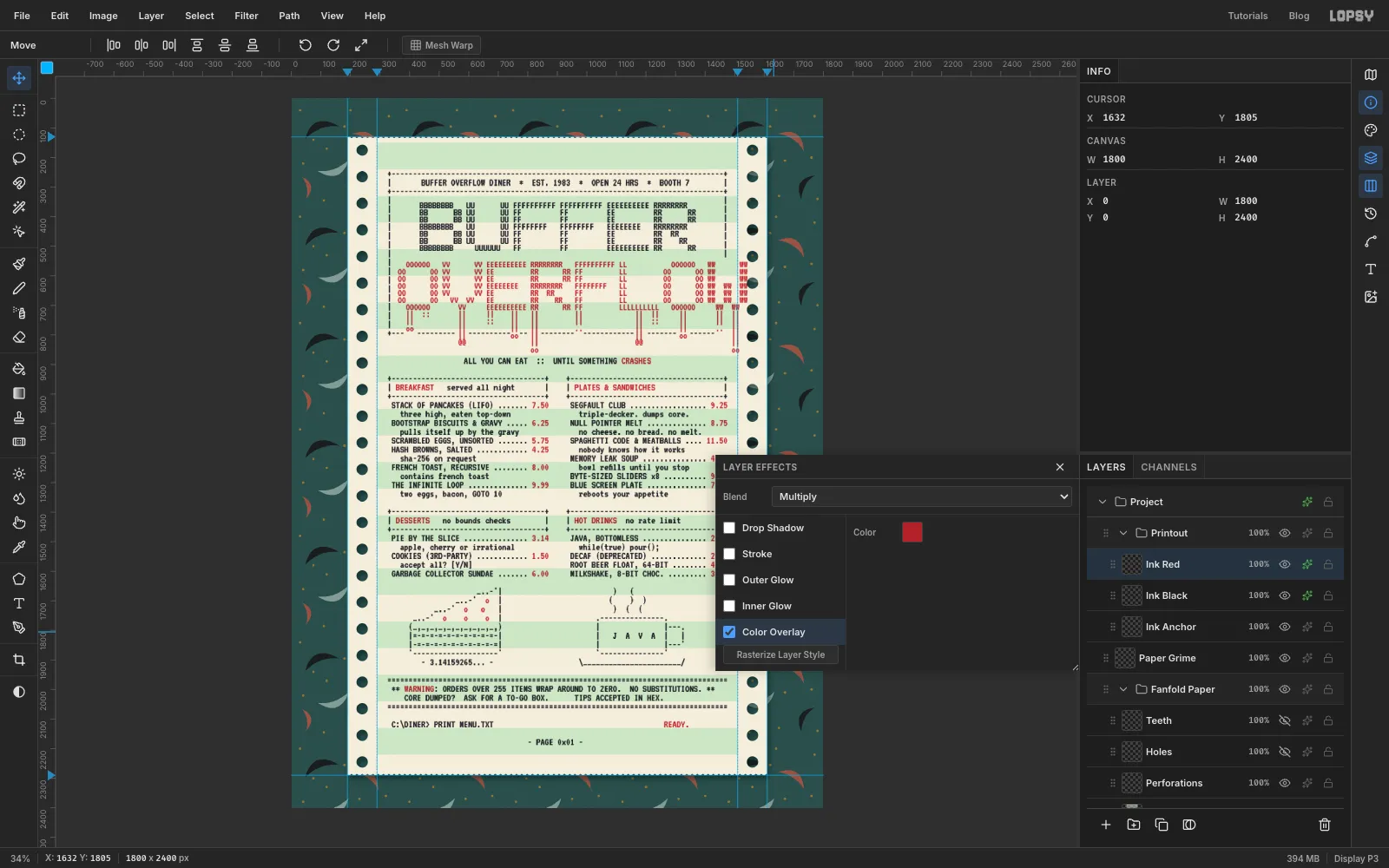Choose the Lasso selection tool
Screen dimensions: 1389x868
(x=19, y=159)
